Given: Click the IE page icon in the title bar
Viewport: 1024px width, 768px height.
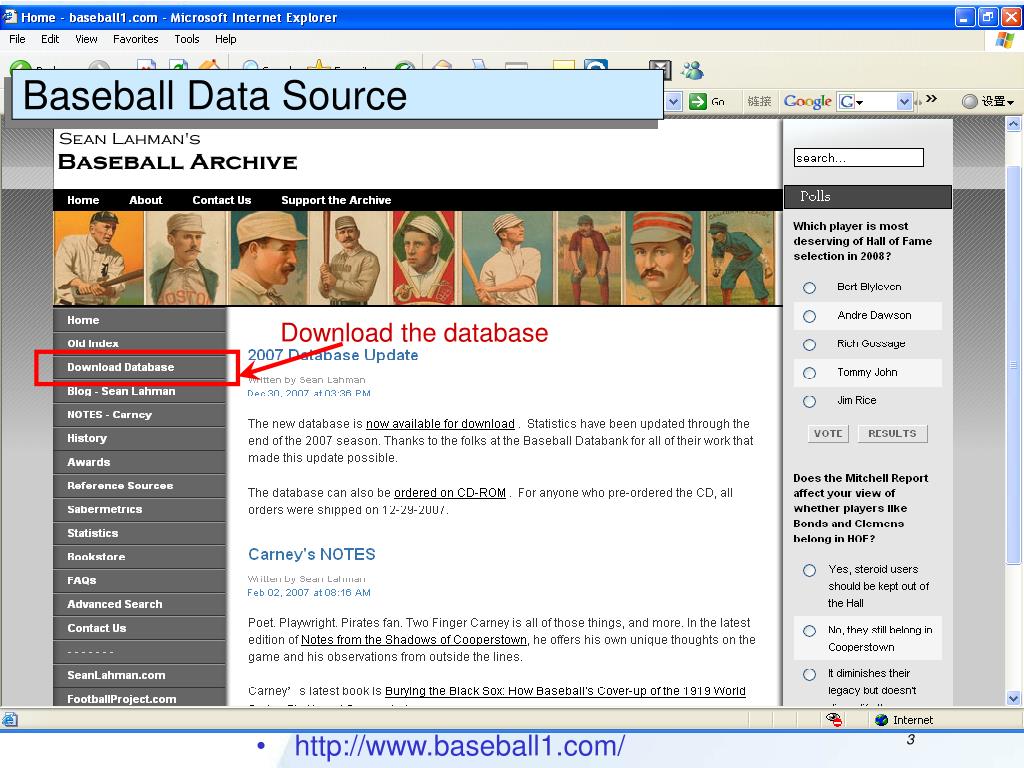Looking at the screenshot, I should pyautogui.click(x=9, y=16).
